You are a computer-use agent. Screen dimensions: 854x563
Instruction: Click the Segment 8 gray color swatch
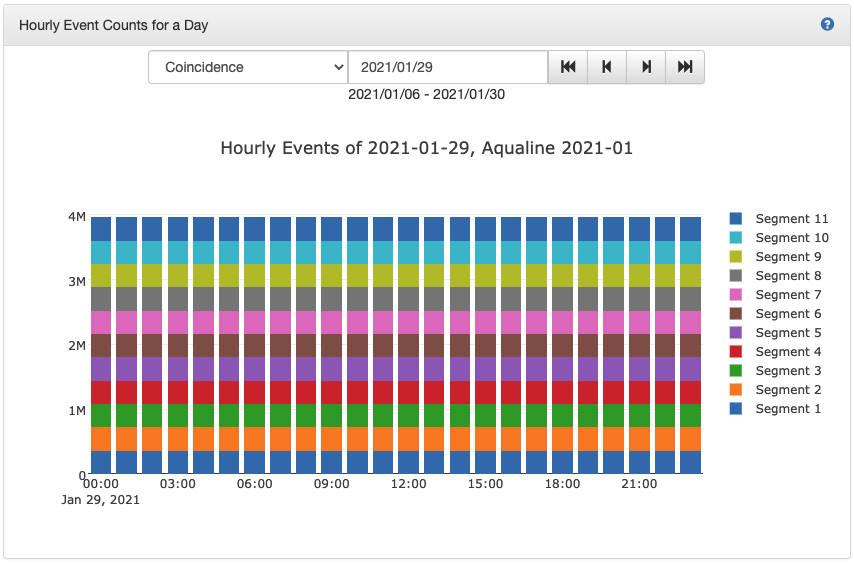pos(736,276)
